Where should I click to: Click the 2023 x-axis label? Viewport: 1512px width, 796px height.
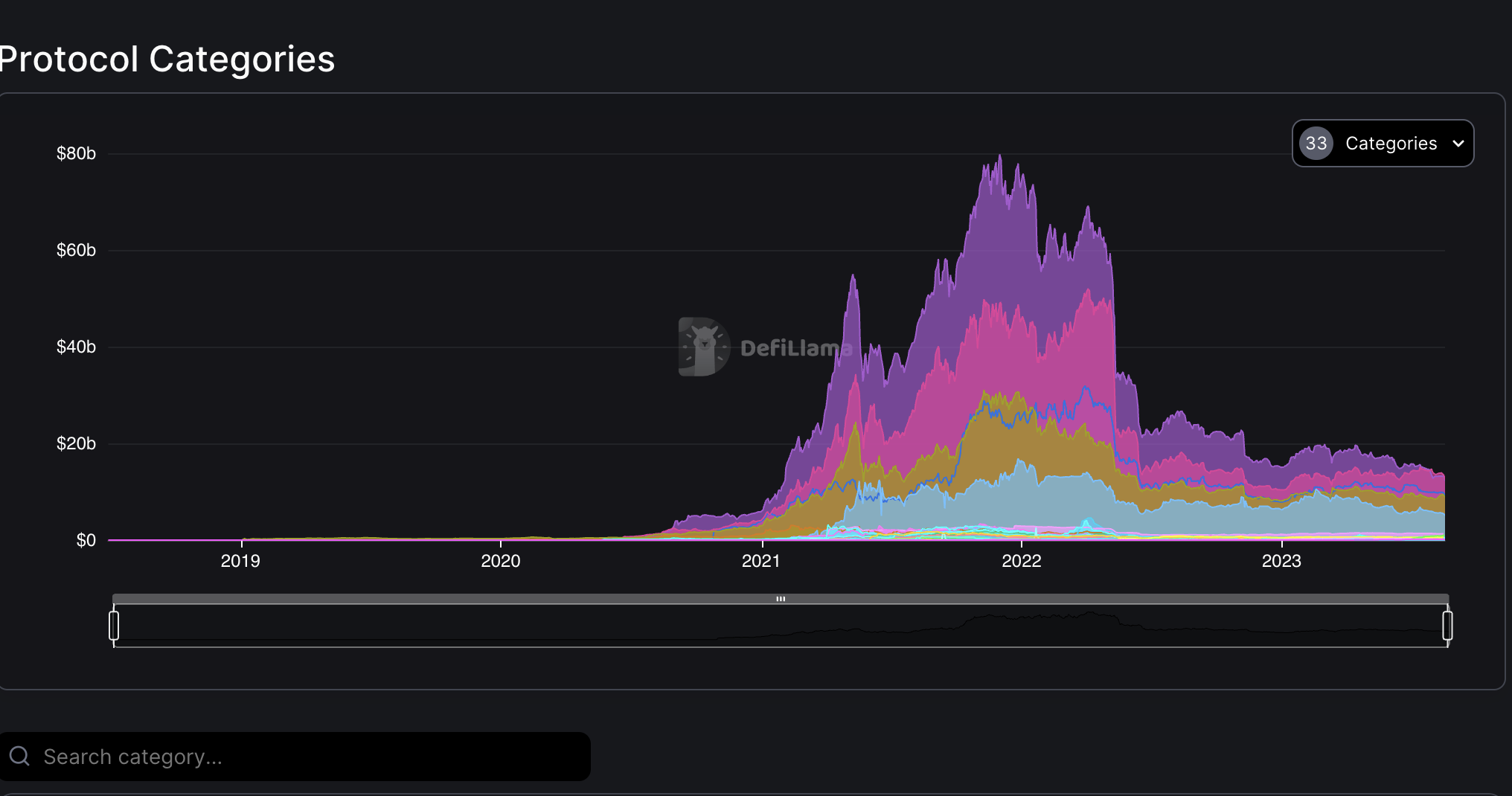click(x=1281, y=561)
